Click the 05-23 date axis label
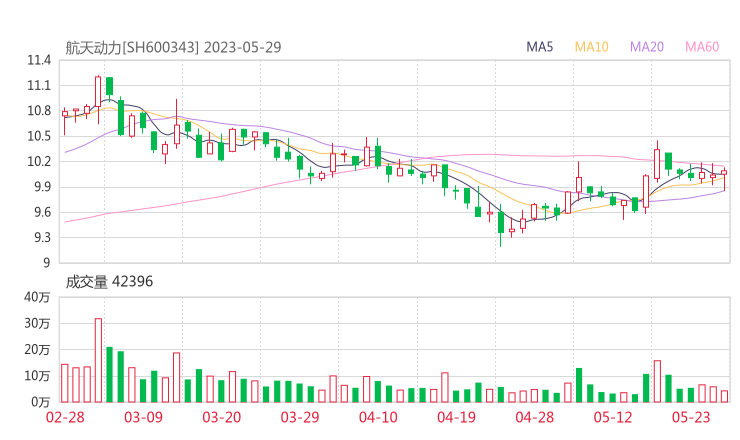 click(x=691, y=417)
